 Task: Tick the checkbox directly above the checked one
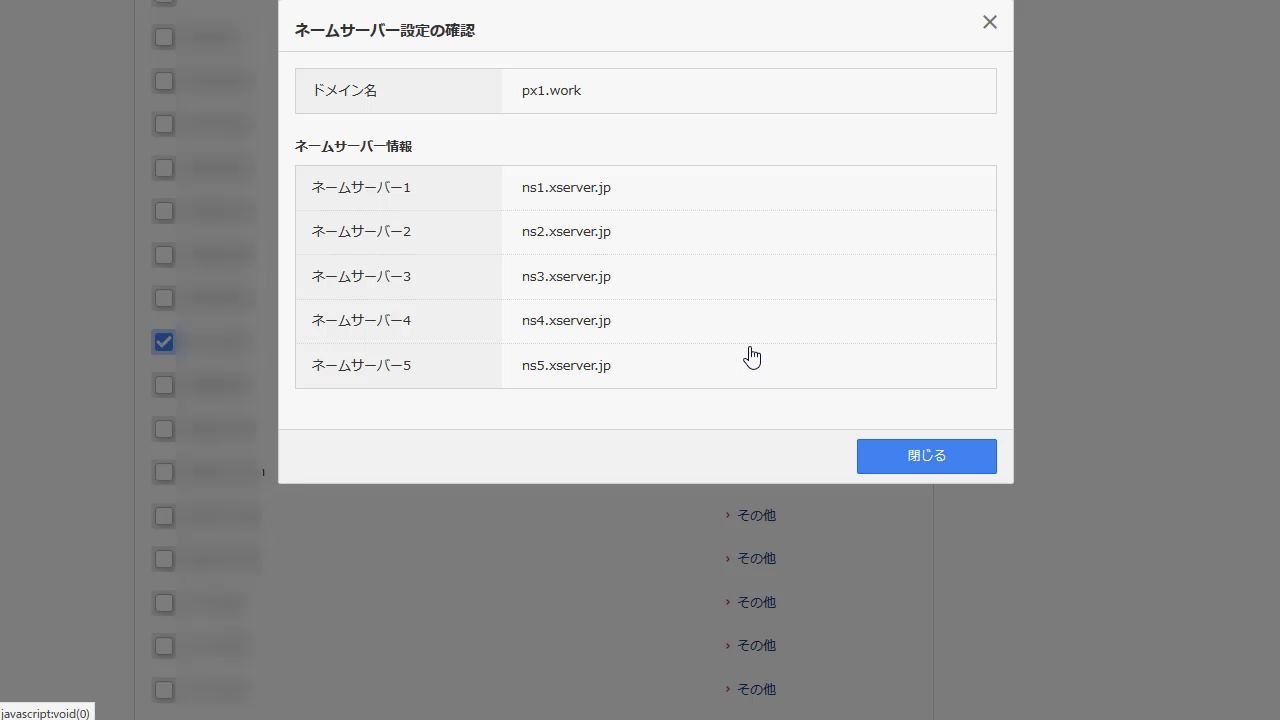164,299
